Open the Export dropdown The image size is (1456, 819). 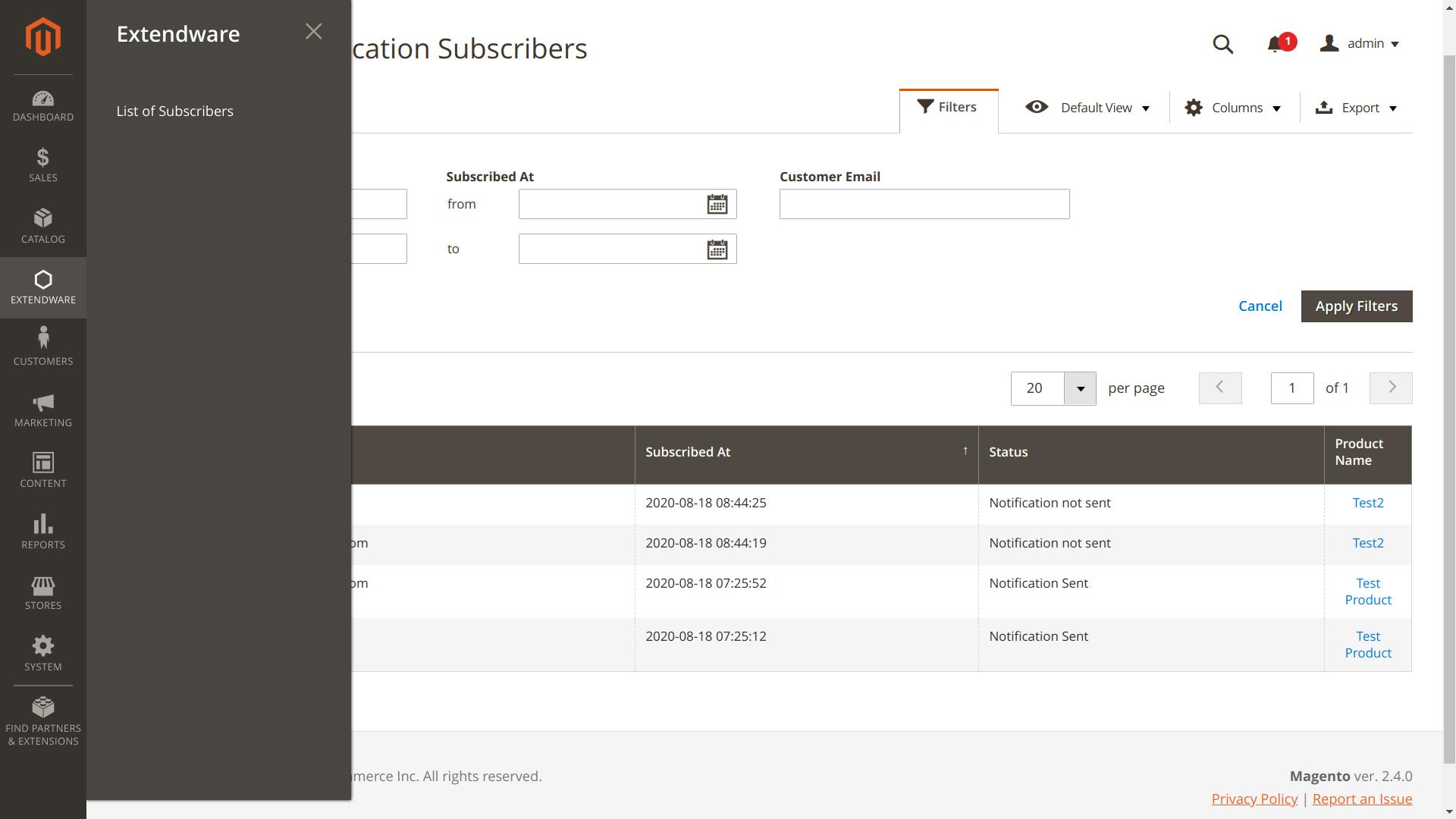(x=1357, y=108)
